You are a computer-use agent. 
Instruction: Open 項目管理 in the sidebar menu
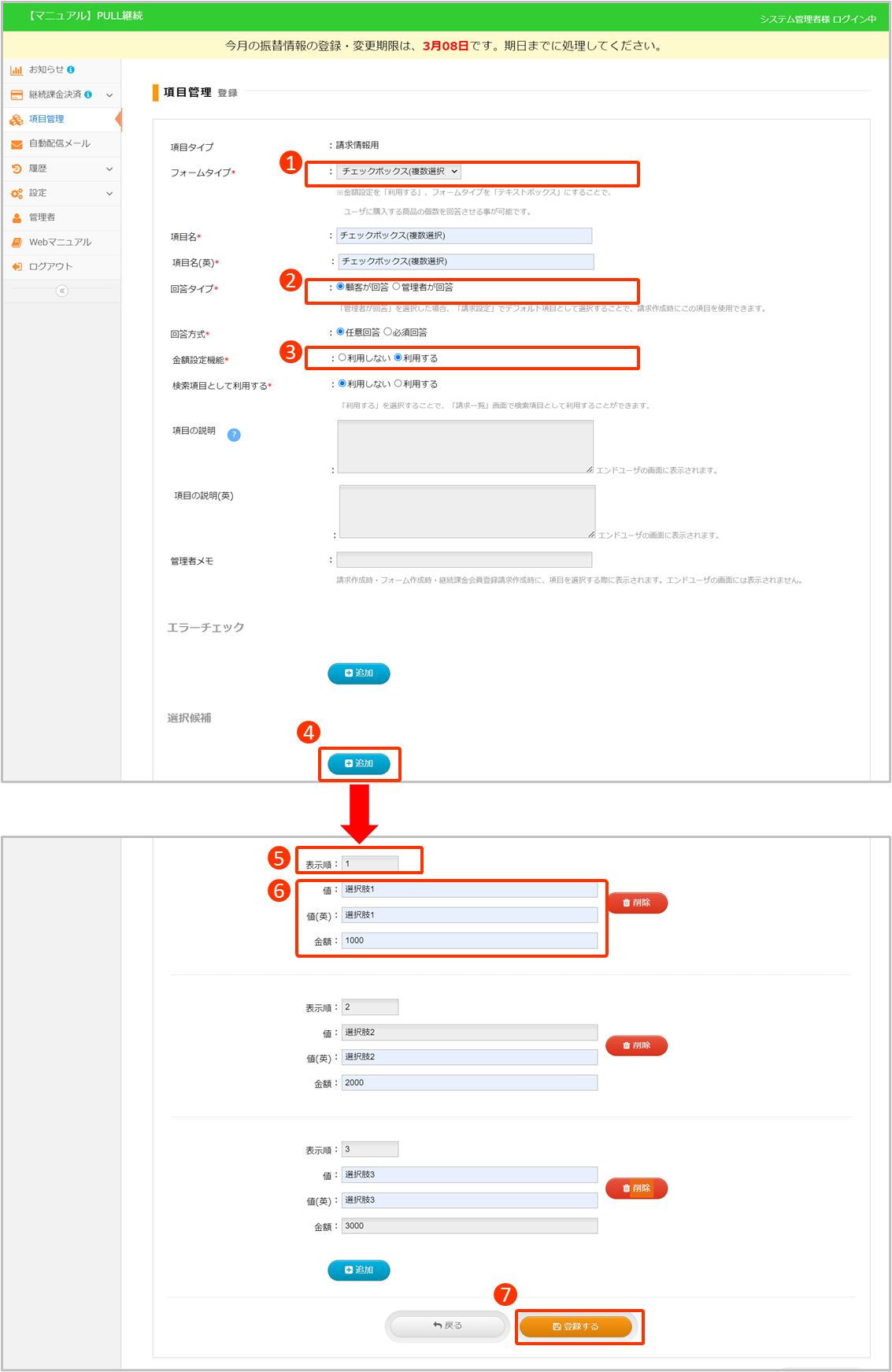click(x=46, y=119)
